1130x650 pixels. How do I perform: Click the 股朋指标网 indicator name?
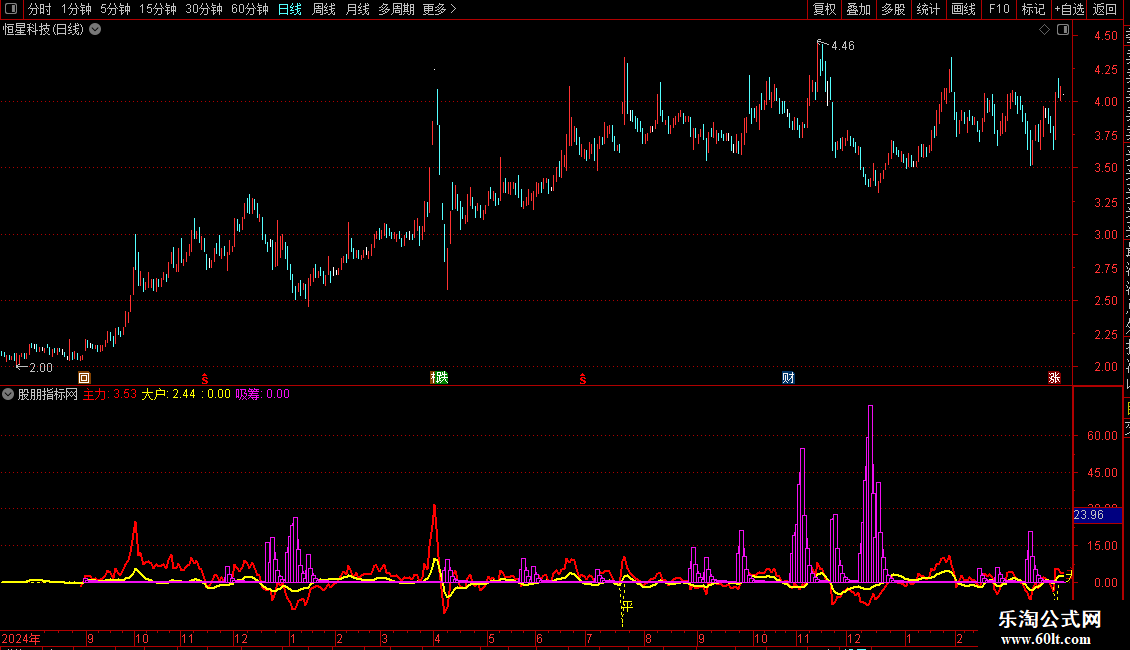point(48,394)
